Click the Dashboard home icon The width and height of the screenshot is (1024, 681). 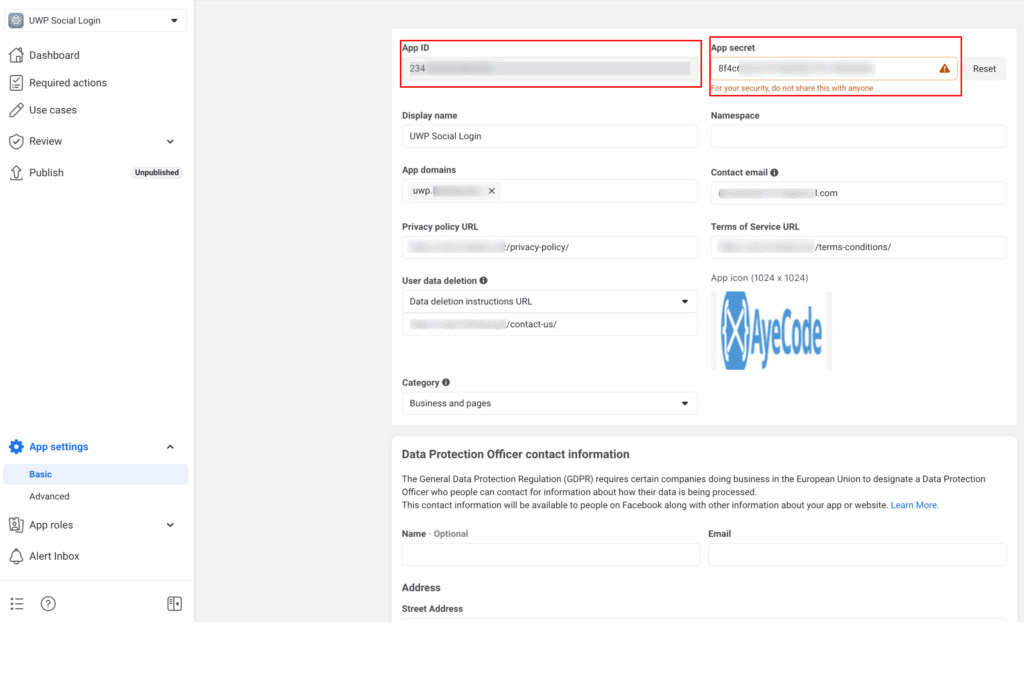16,55
